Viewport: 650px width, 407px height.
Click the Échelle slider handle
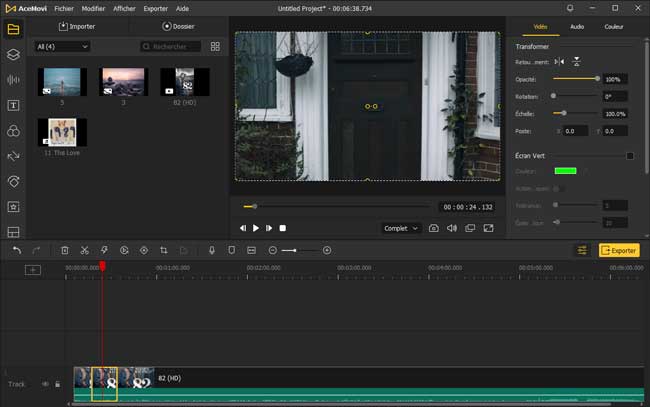pyautogui.click(x=564, y=113)
